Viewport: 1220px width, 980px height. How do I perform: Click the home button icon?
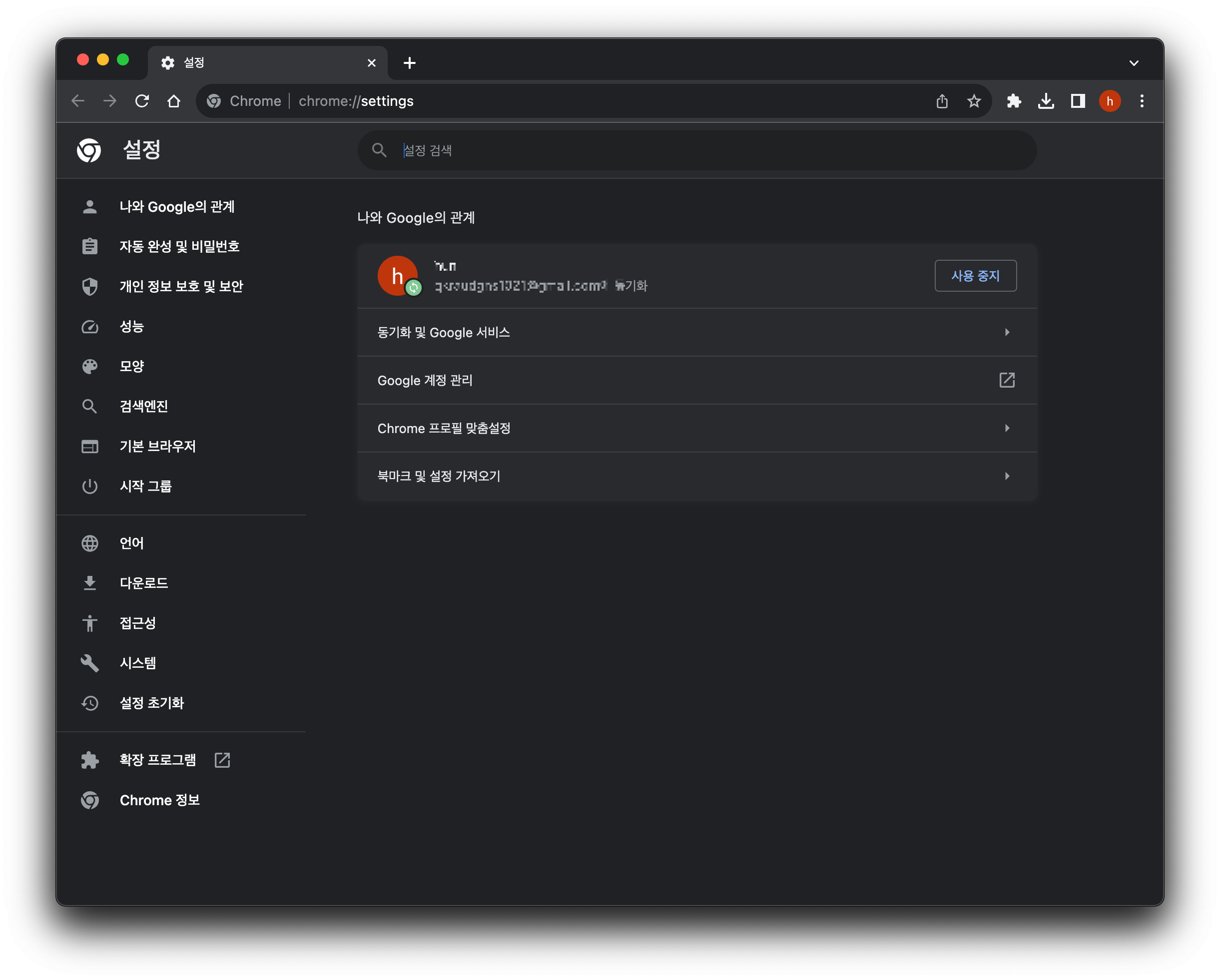pyautogui.click(x=174, y=101)
